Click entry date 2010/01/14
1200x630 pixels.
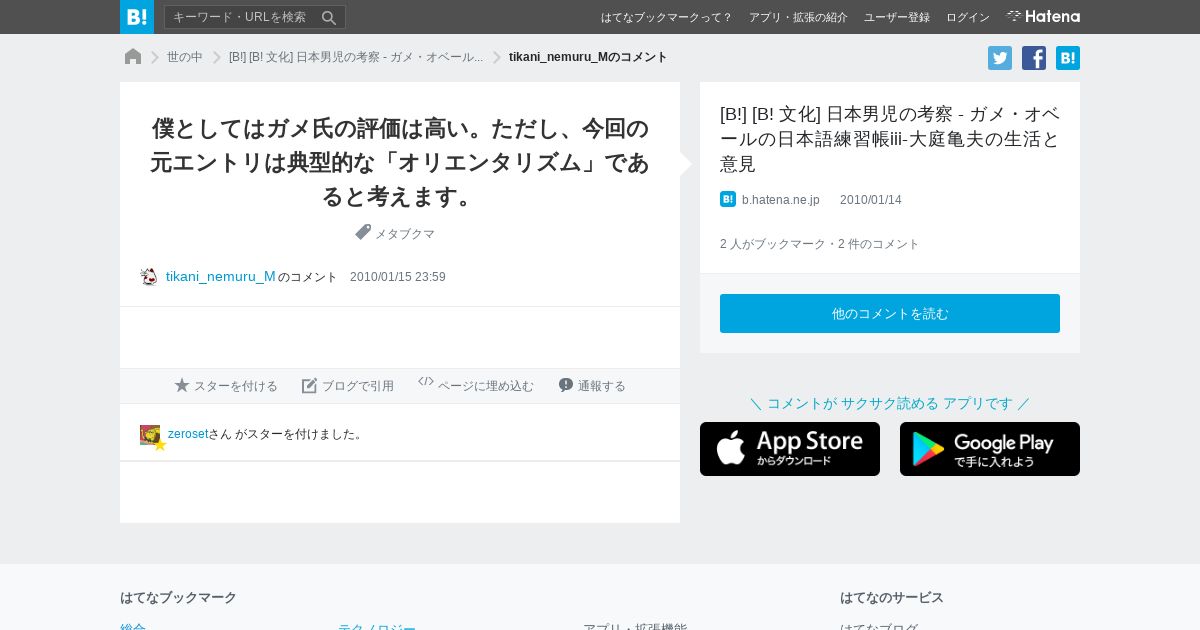pos(871,200)
